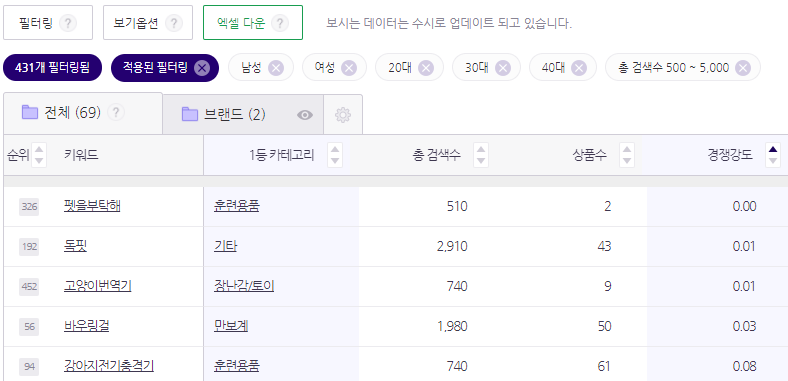Viewport: 788px width, 381px height.
Task: Open keyword link 고양이번역기
Action: pyautogui.click(x=97, y=287)
